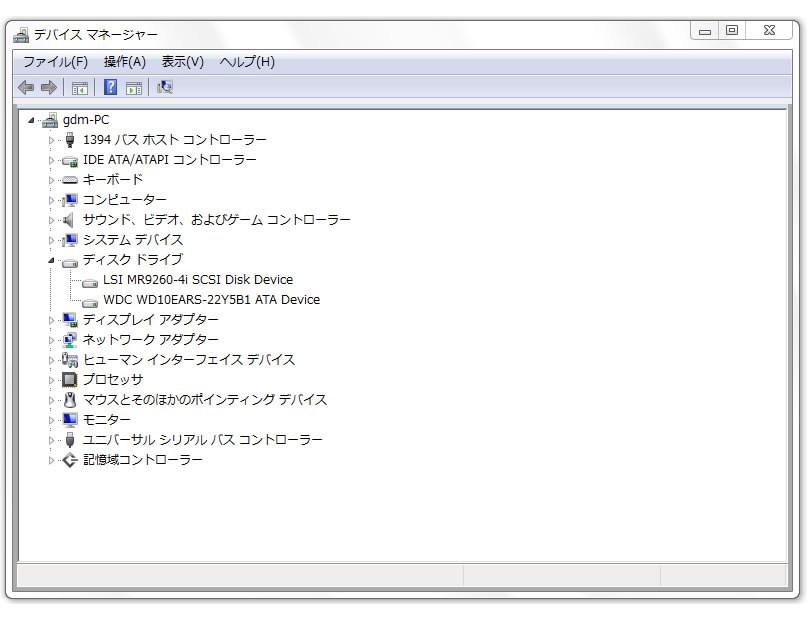Expand the ネットワーク アダプター node

52,340
